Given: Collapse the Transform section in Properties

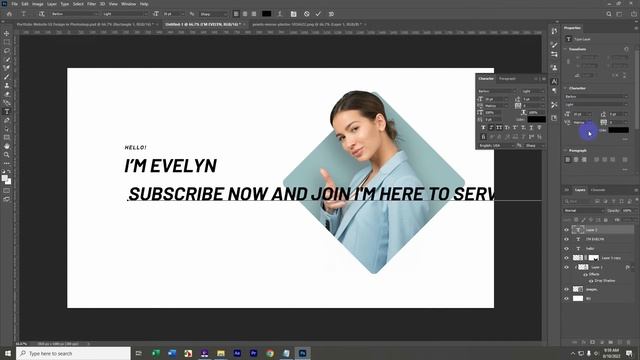Looking at the screenshot, I should (x=566, y=49).
